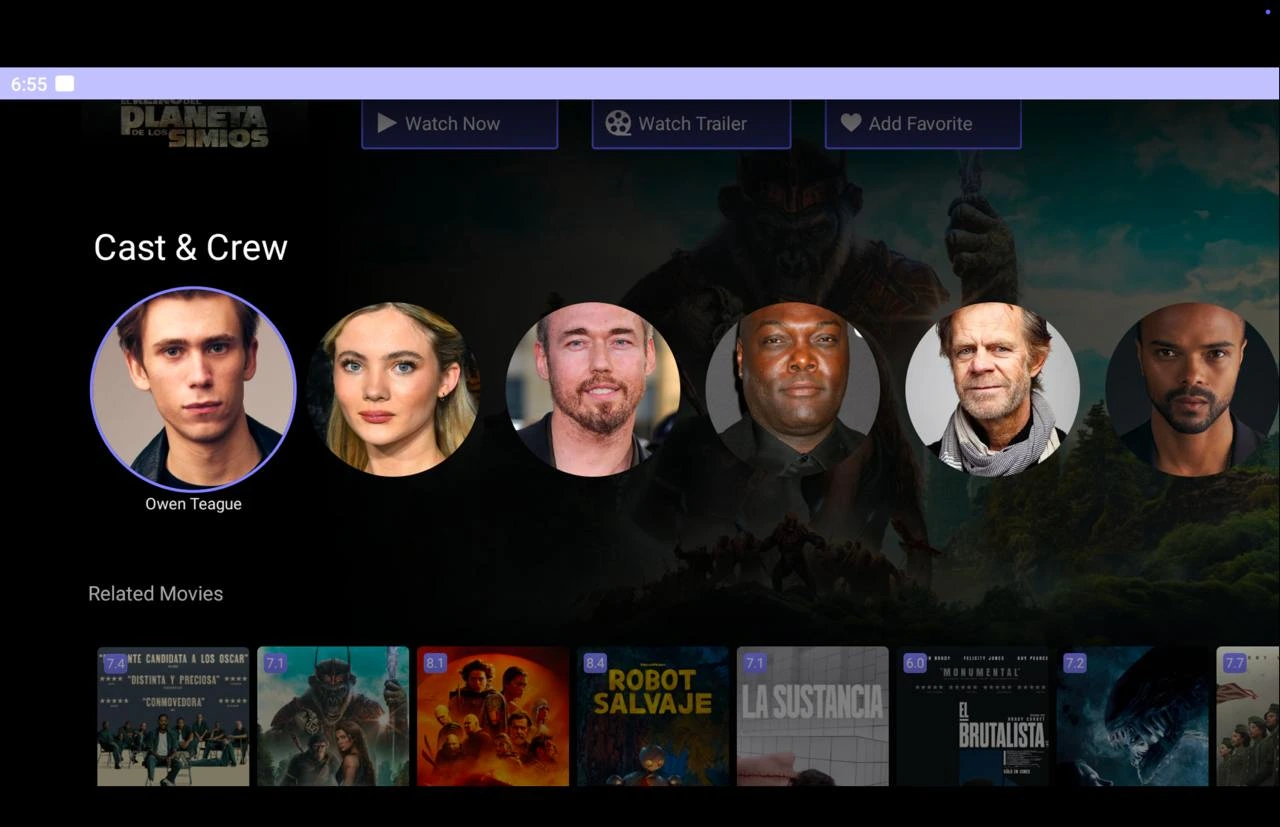Screen dimensions: 1280x827
Task: Open the related movie rated 7.4
Action: 173,716
